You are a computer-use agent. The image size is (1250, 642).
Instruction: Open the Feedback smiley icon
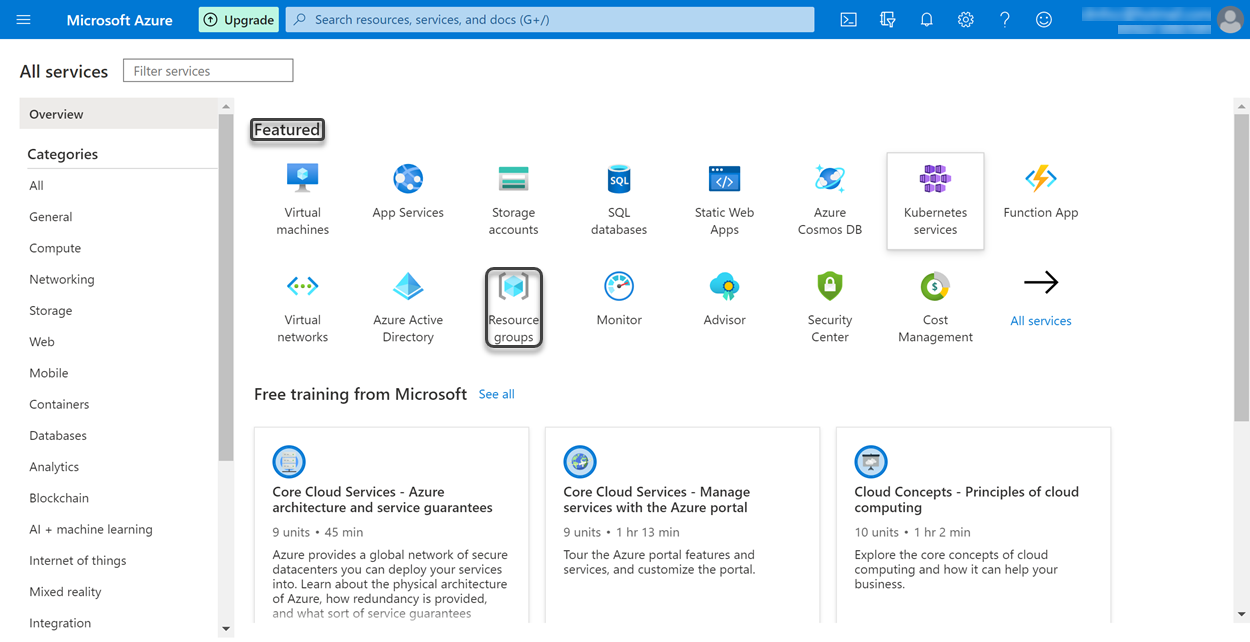point(1043,20)
